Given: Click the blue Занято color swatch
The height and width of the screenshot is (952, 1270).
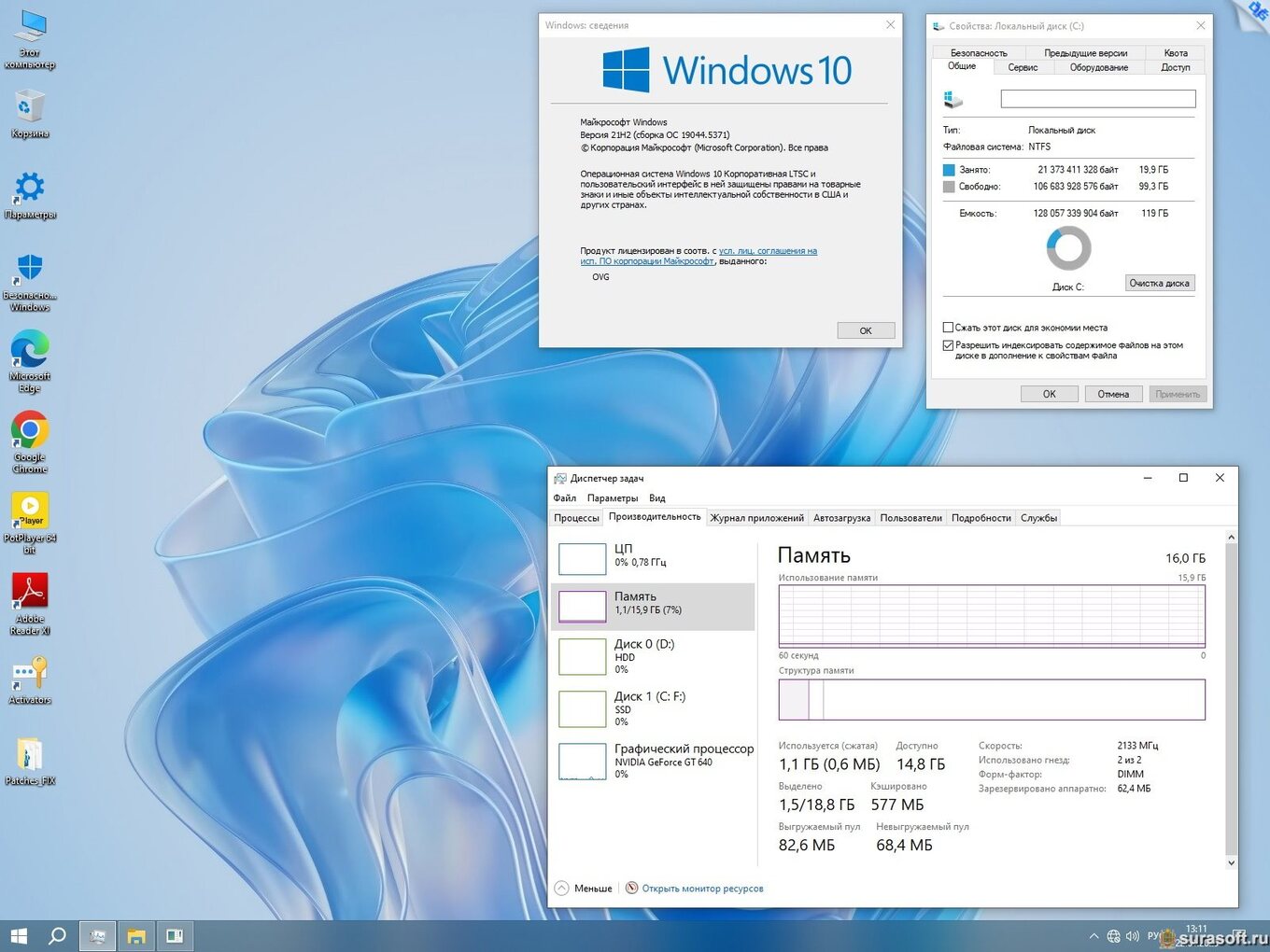Looking at the screenshot, I should tap(949, 170).
